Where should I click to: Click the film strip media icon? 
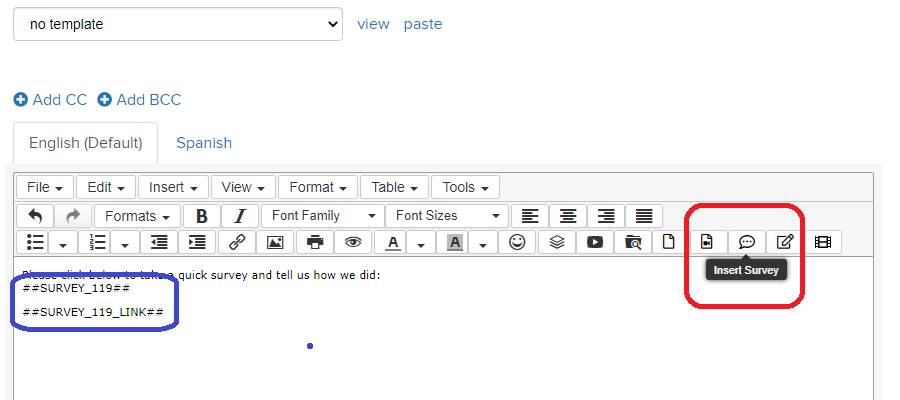coord(823,242)
